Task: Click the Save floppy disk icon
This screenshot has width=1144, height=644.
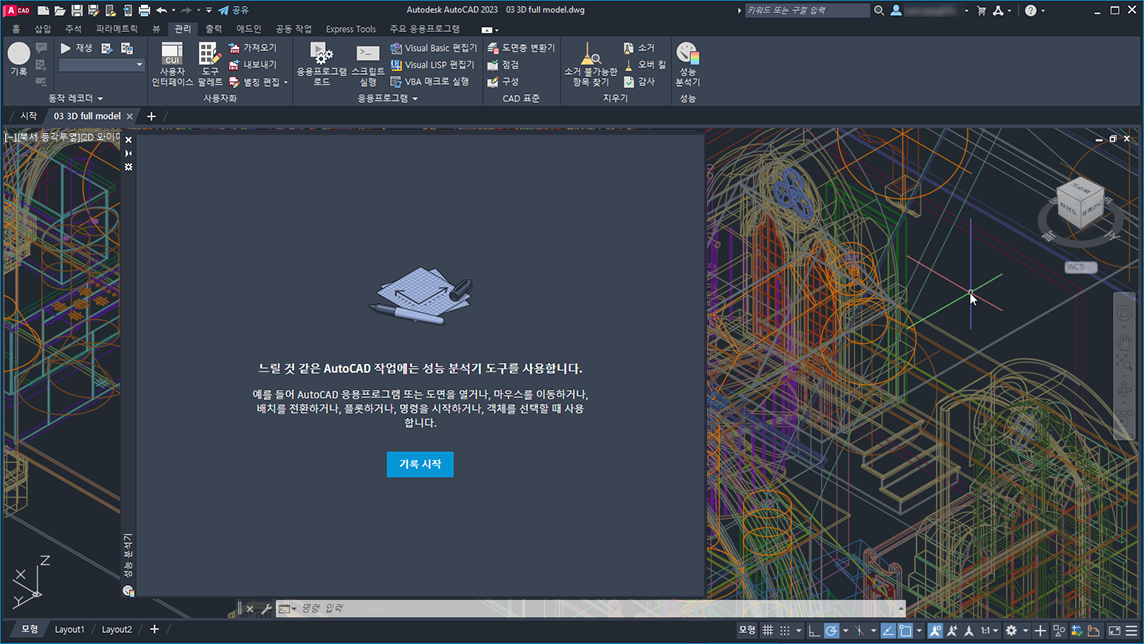Action: point(77,10)
